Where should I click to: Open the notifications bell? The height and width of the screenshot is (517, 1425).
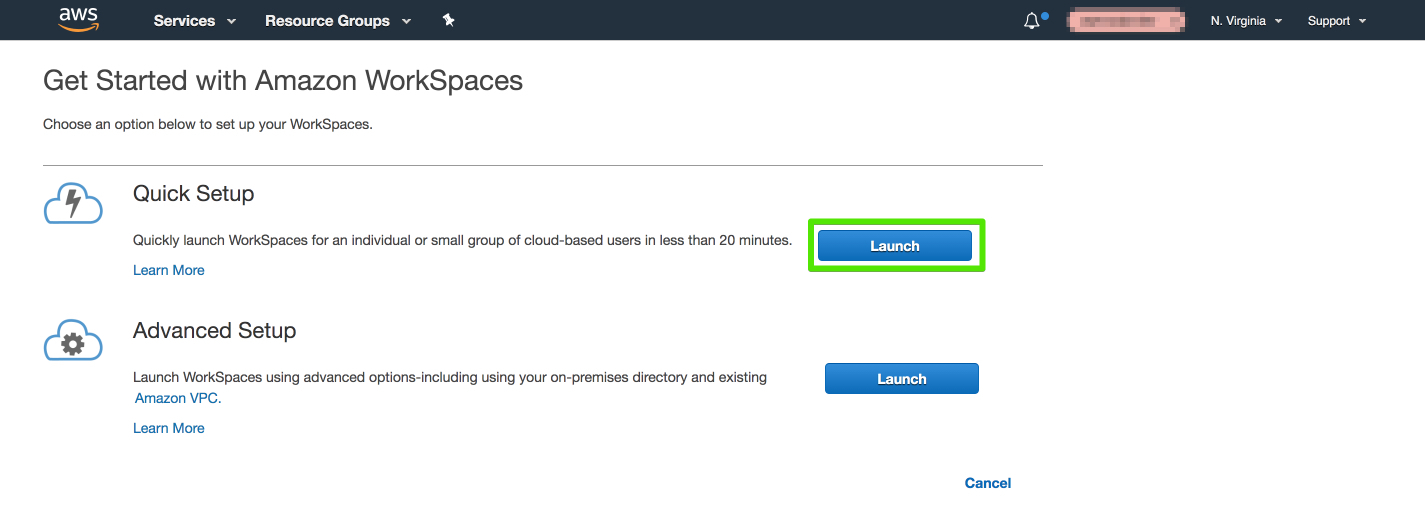[x=1033, y=20]
